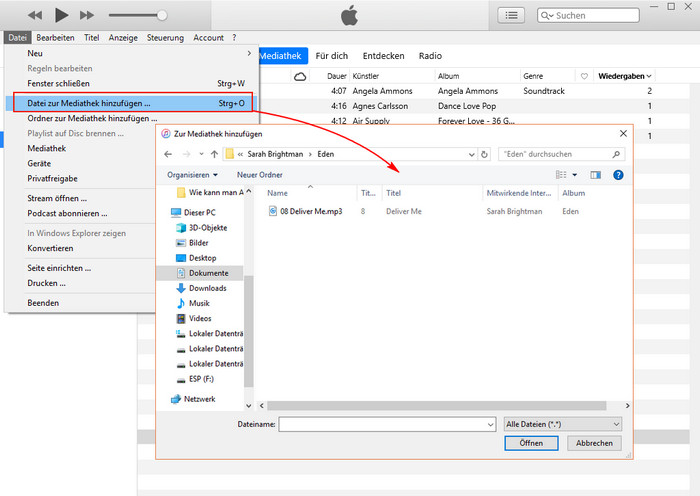
Task: Open the Datei menu
Action: click(x=17, y=38)
